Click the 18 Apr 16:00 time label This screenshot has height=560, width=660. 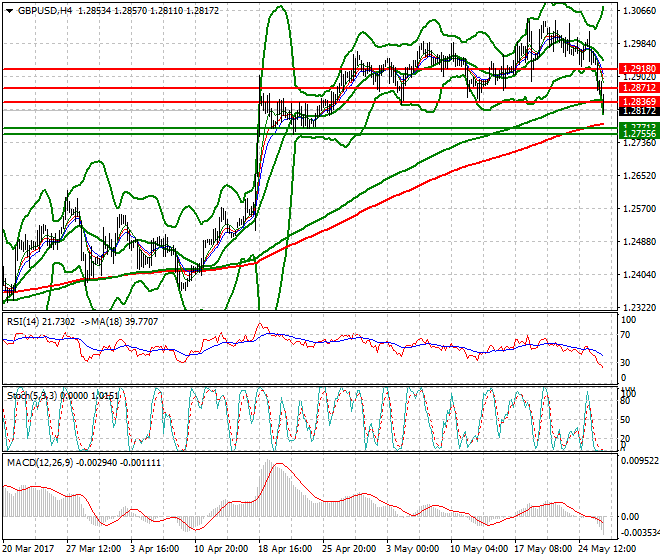285,549
